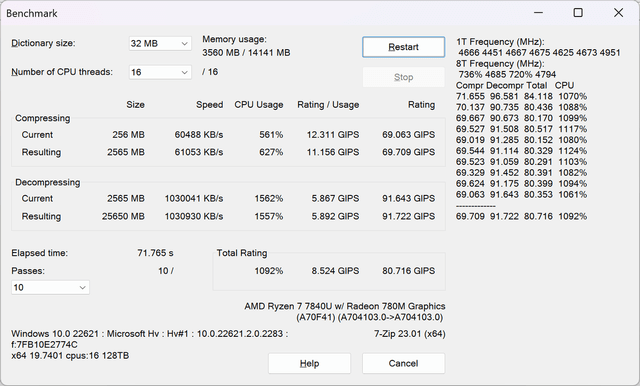Open the Number of CPU threads dropdown
Viewport: 640px width, 386px height.
tap(160, 72)
